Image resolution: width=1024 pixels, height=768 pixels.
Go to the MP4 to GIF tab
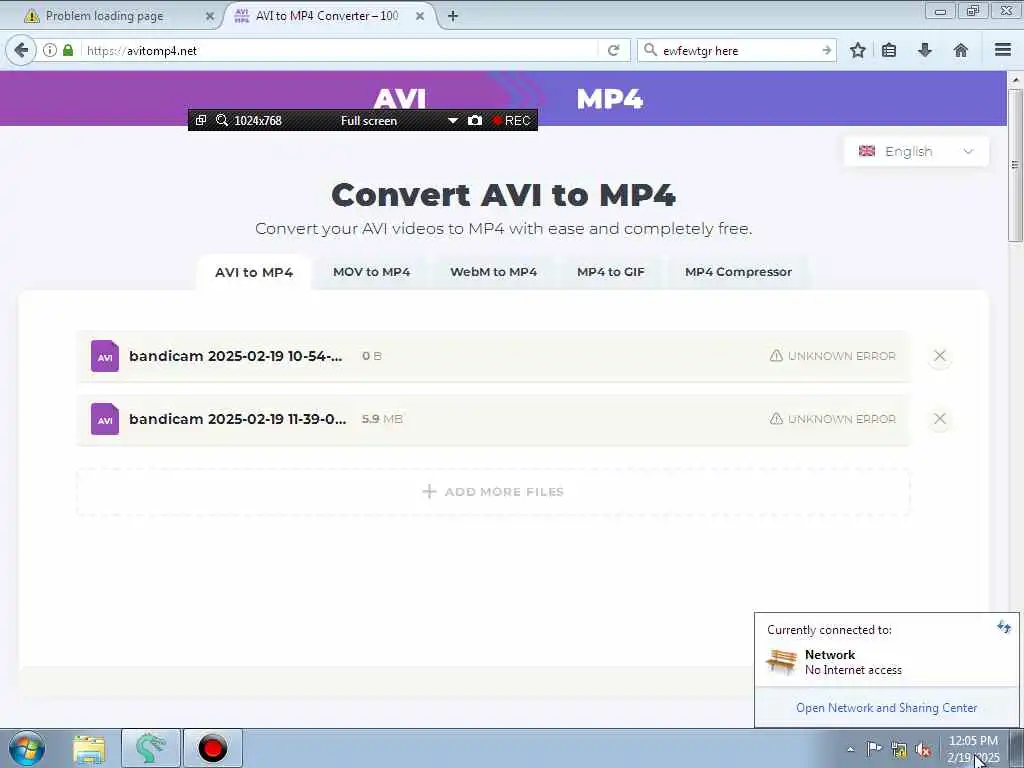611,272
